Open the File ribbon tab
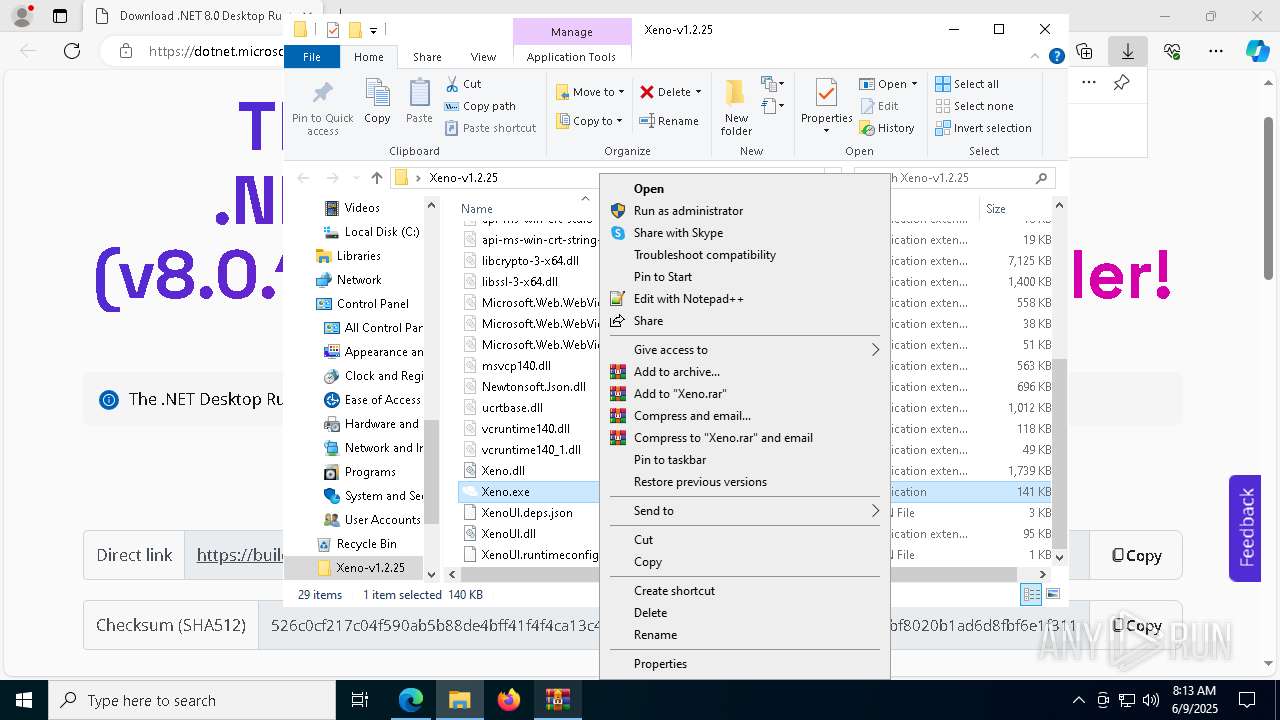 [312, 57]
